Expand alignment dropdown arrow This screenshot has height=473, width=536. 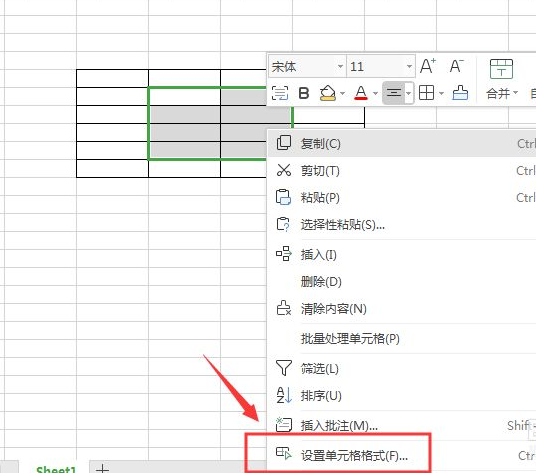(408, 93)
